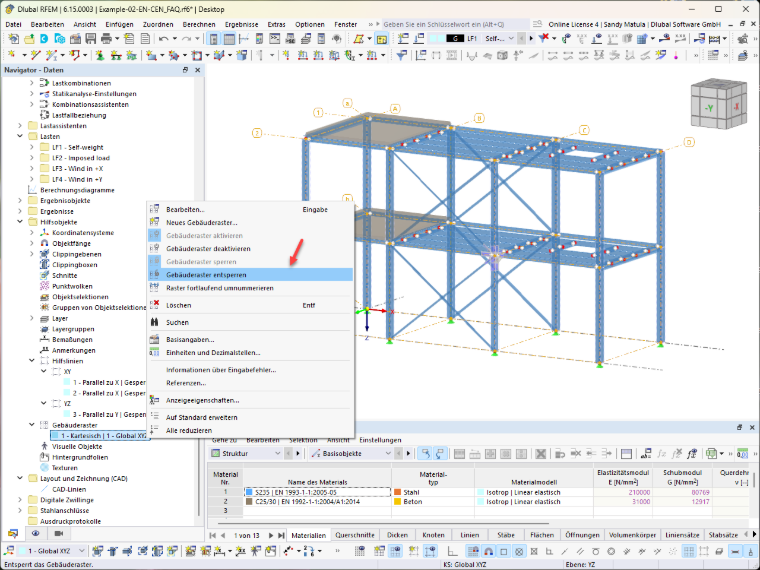Collapse the Hilfsobjekte folder

pyautogui.click(x=20, y=222)
